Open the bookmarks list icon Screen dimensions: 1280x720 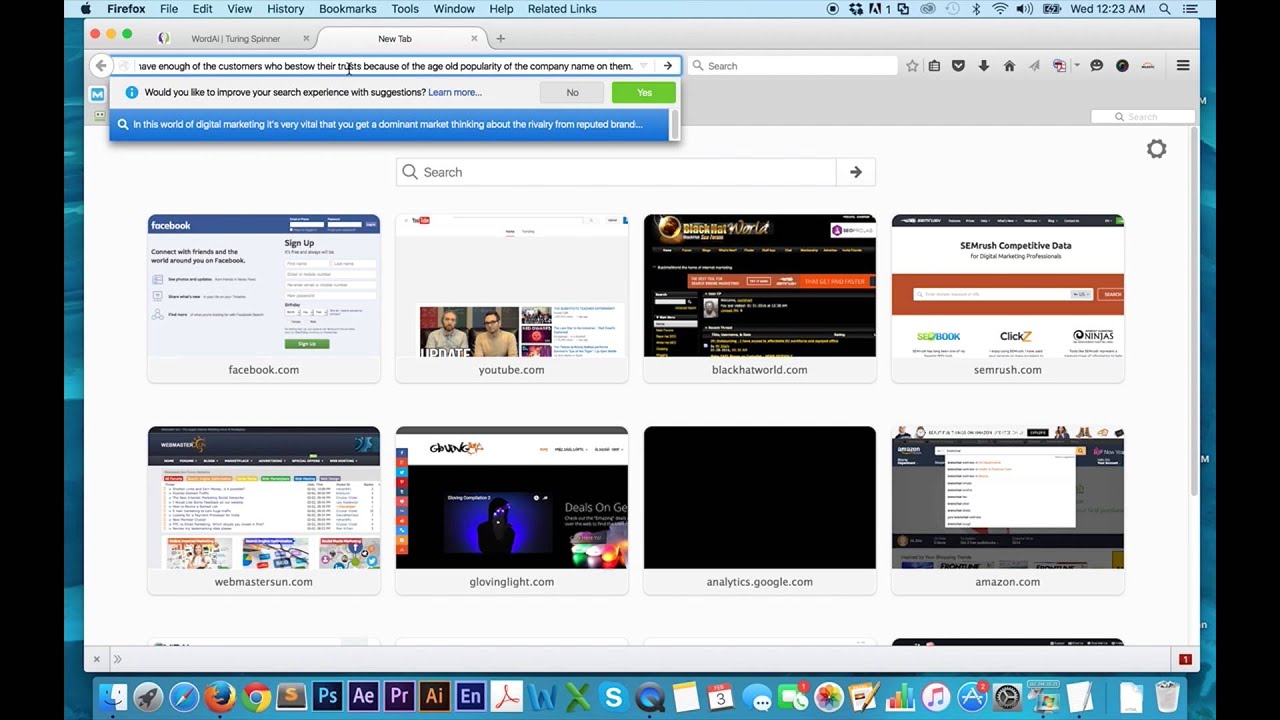934,66
